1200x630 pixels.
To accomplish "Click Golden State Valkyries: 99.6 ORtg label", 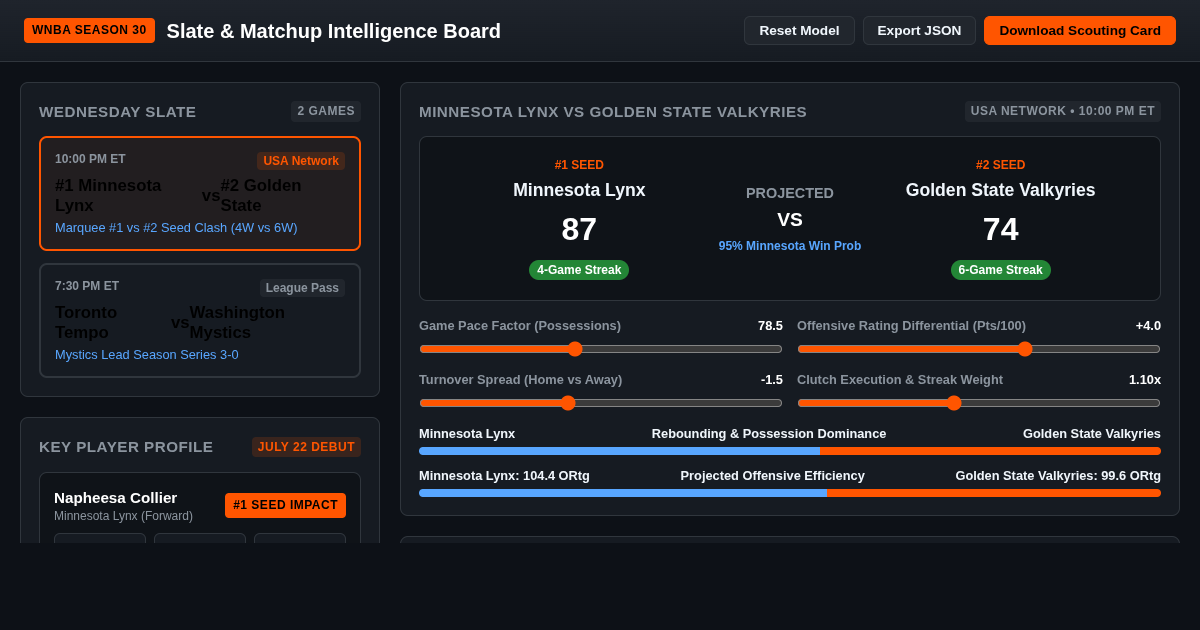I will click(x=1058, y=476).
